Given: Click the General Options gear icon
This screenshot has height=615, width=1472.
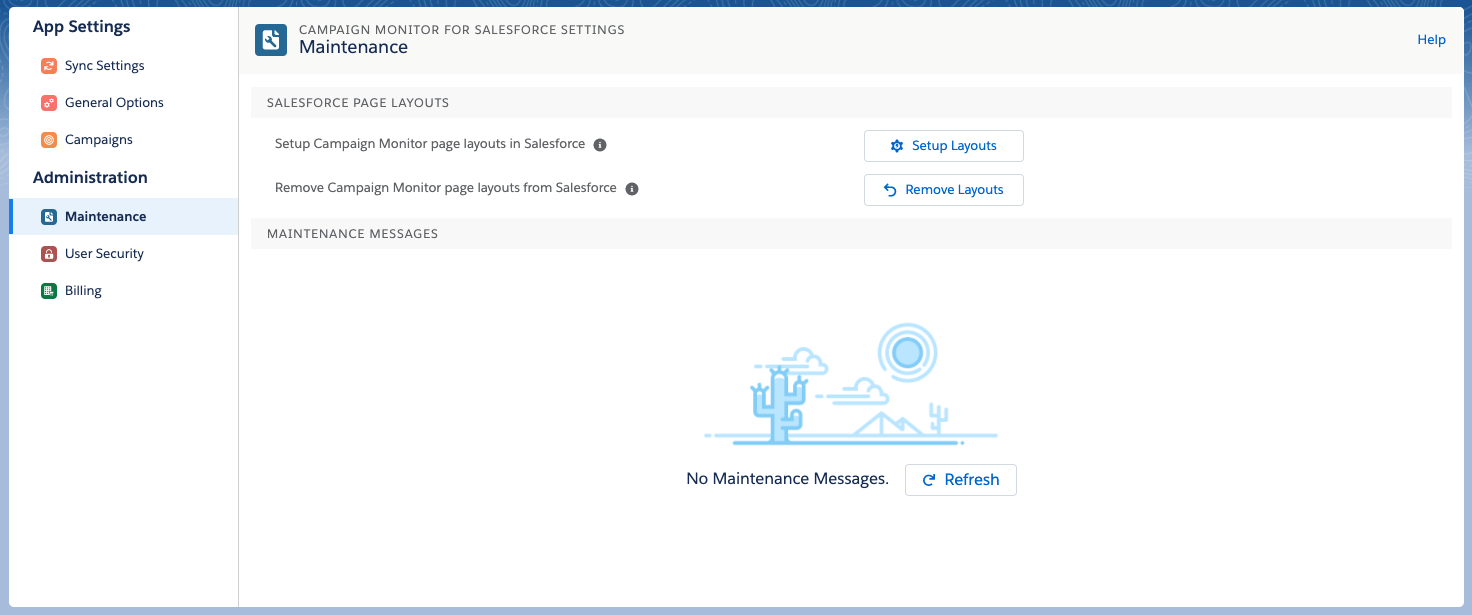Looking at the screenshot, I should (x=49, y=103).
